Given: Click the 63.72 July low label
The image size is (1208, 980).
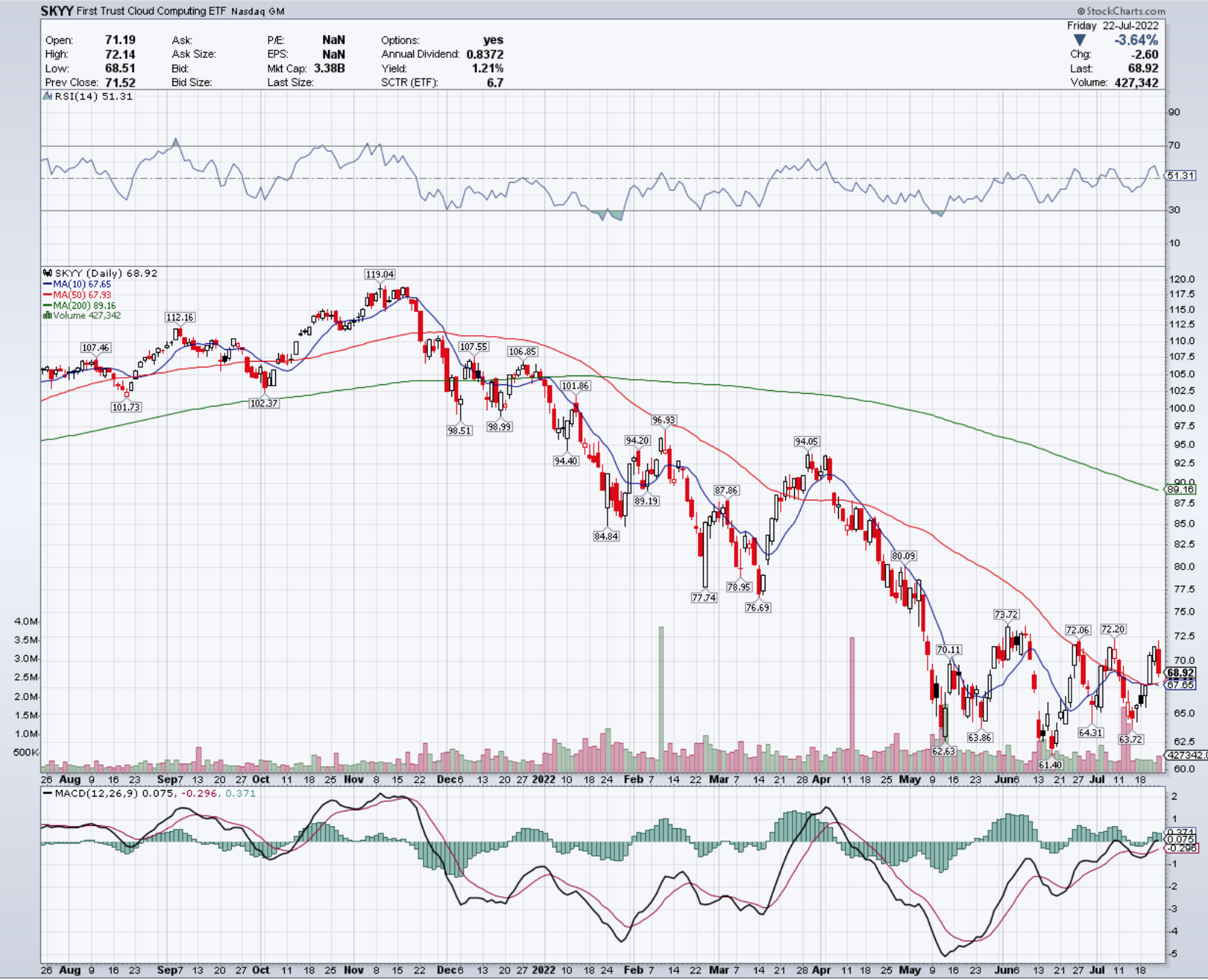Looking at the screenshot, I should (x=1131, y=739).
